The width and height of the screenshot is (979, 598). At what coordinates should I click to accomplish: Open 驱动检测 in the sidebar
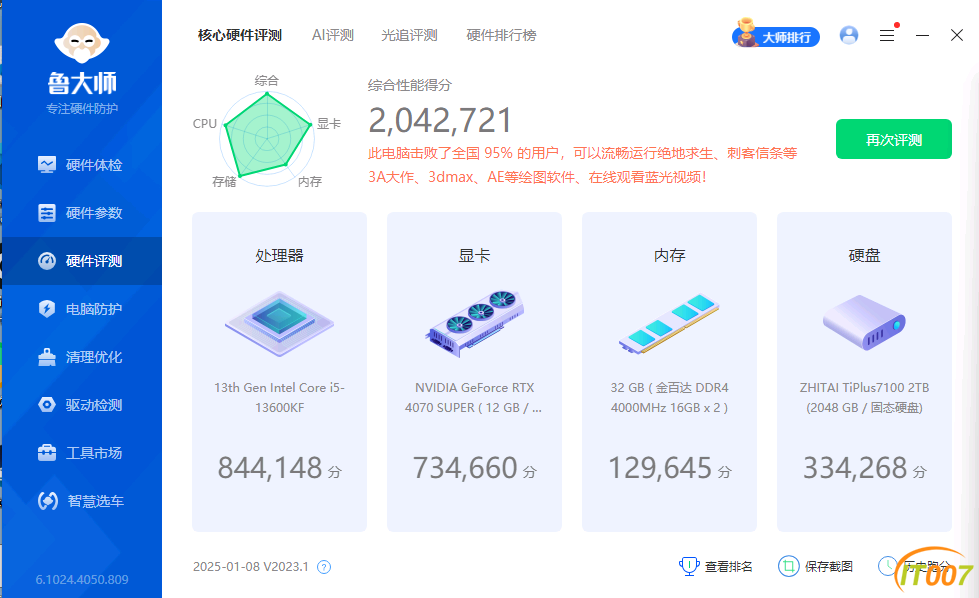point(81,405)
